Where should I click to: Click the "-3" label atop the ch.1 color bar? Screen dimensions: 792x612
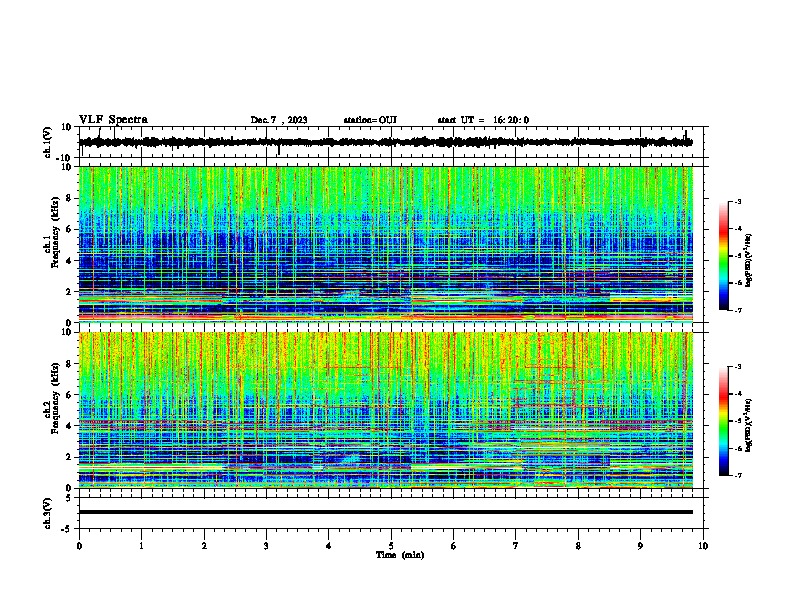737,202
